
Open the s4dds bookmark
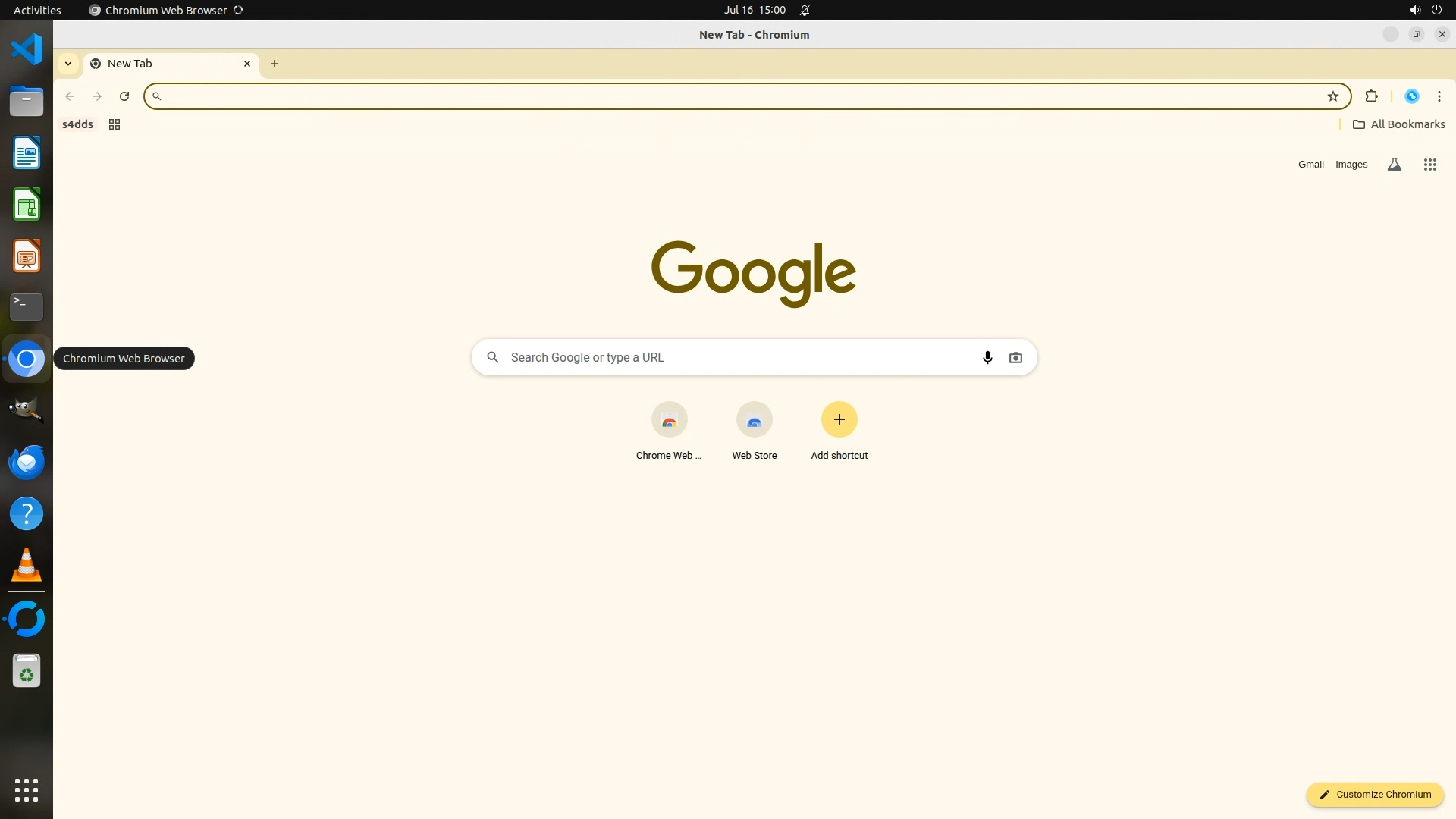77,124
